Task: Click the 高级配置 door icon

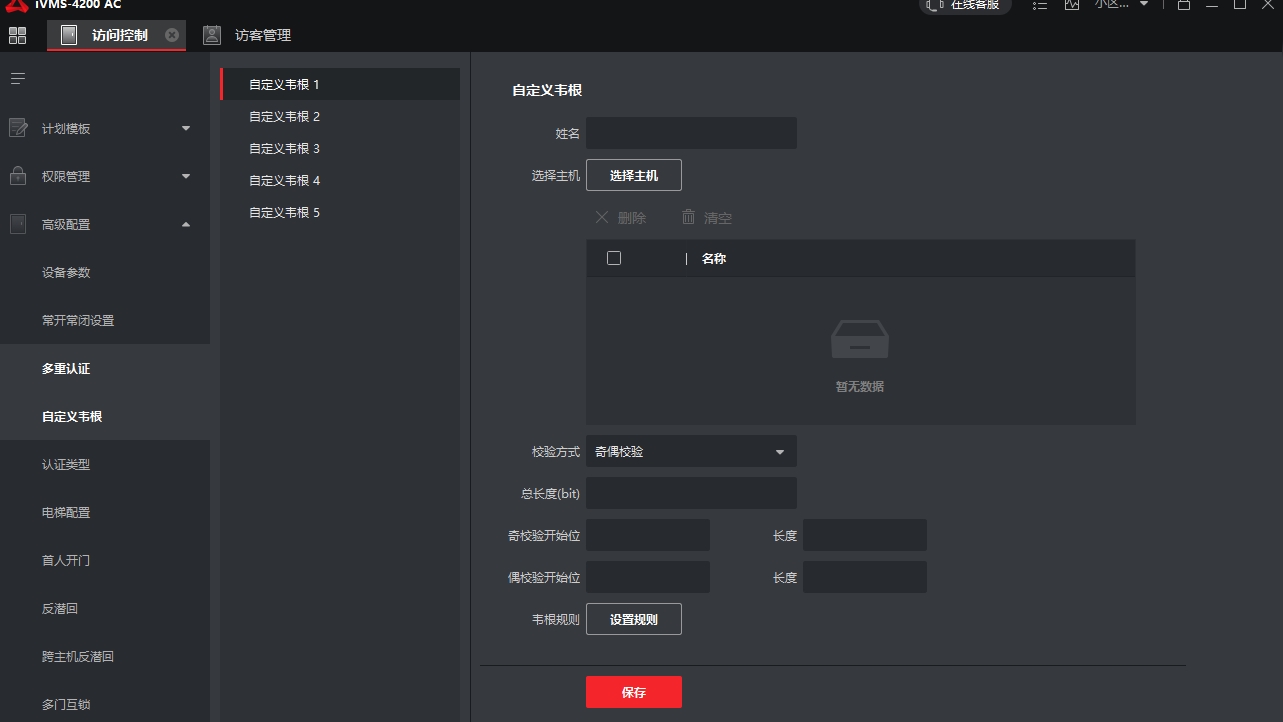Action: coord(18,224)
